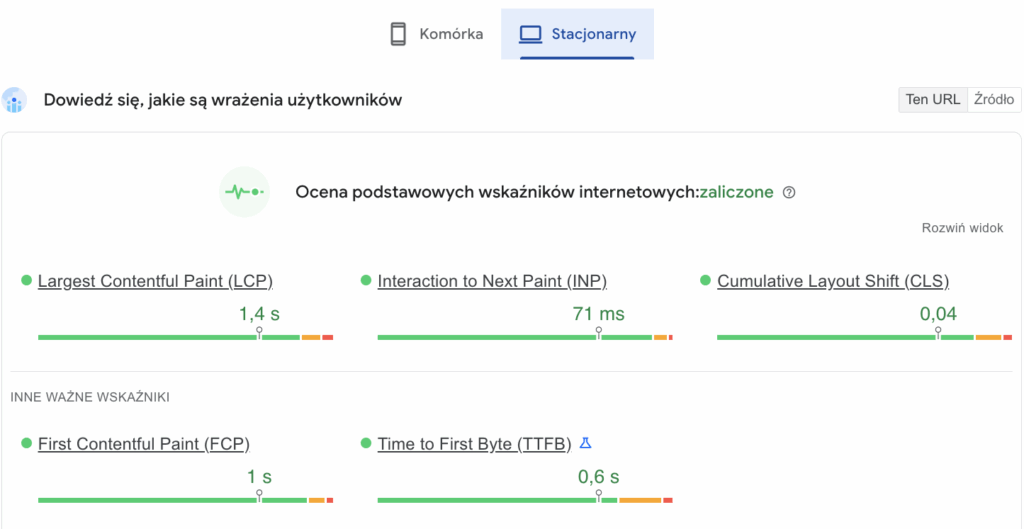The width and height of the screenshot is (1024, 529).
Task: Open the Cumulative Layout Shift (CLS) link
Action: pos(833,281)
